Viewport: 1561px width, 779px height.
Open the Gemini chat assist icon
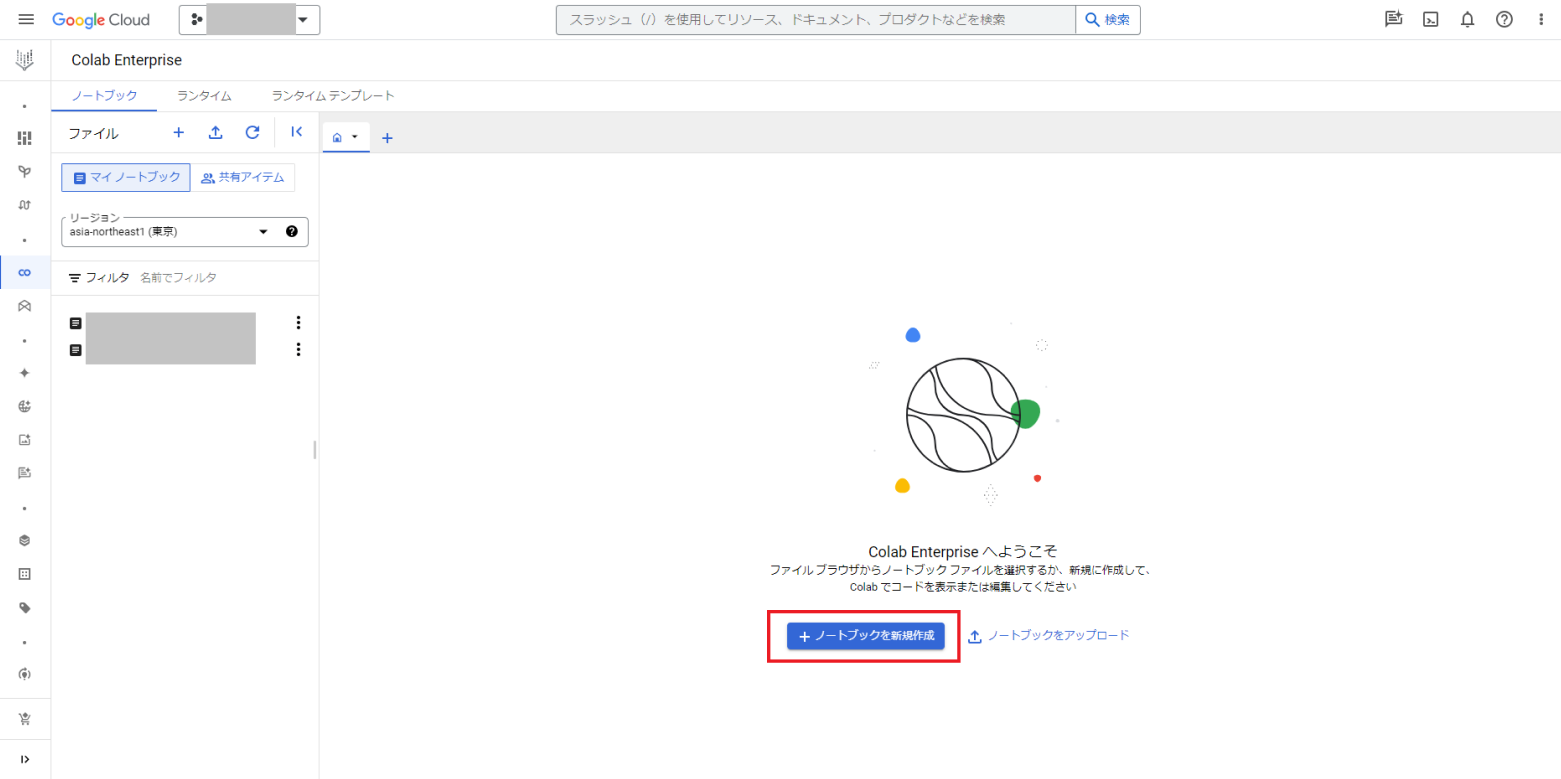(x=1393, y=19)
